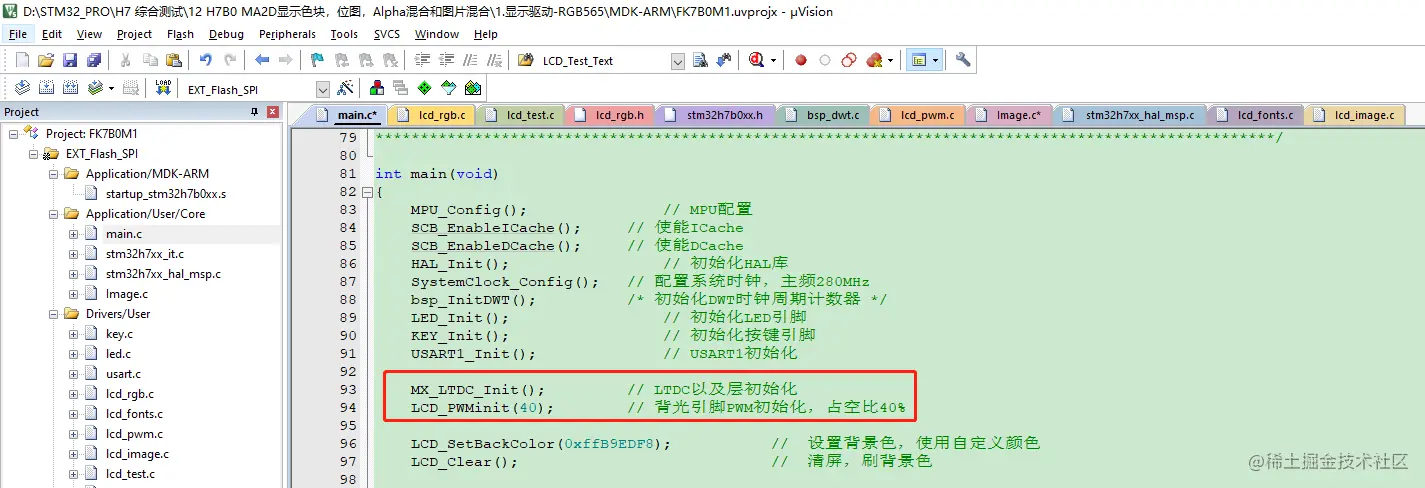Image resolution: width=1425 pixels, height=488 pixels.
Task: Open the Project menu
Action: pyautogui.click(x=134, y=34)
